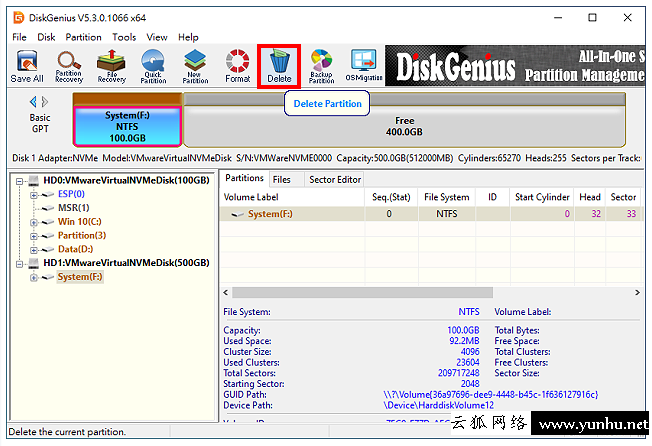The height and width of the screenshot is (446, 652).
Task: Sort by the ID column header
Action: pyautogui.click(x=492, y=197)
